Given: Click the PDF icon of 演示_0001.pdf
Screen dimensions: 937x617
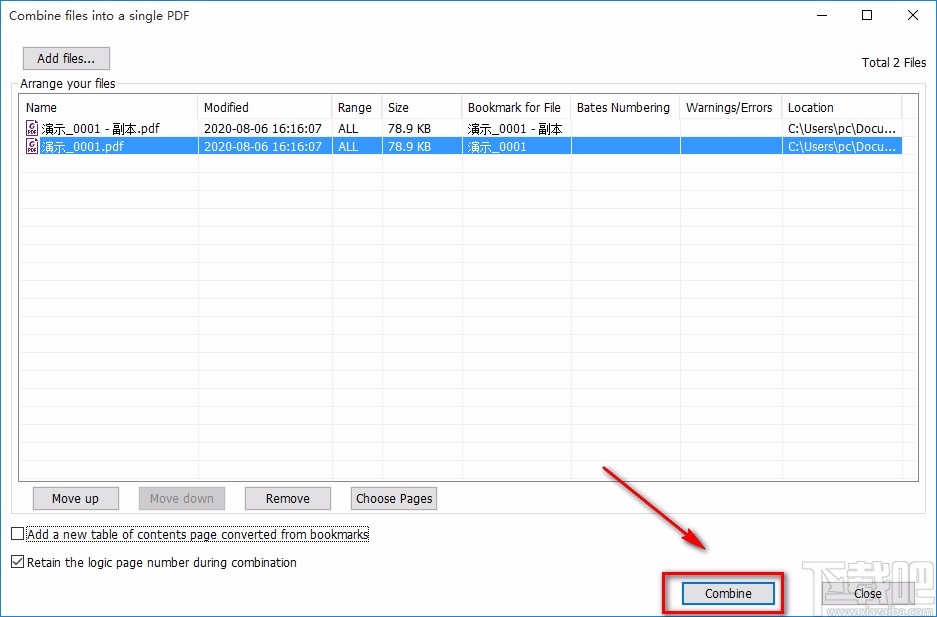Looking at the screenshot, I should pos(32,146).
